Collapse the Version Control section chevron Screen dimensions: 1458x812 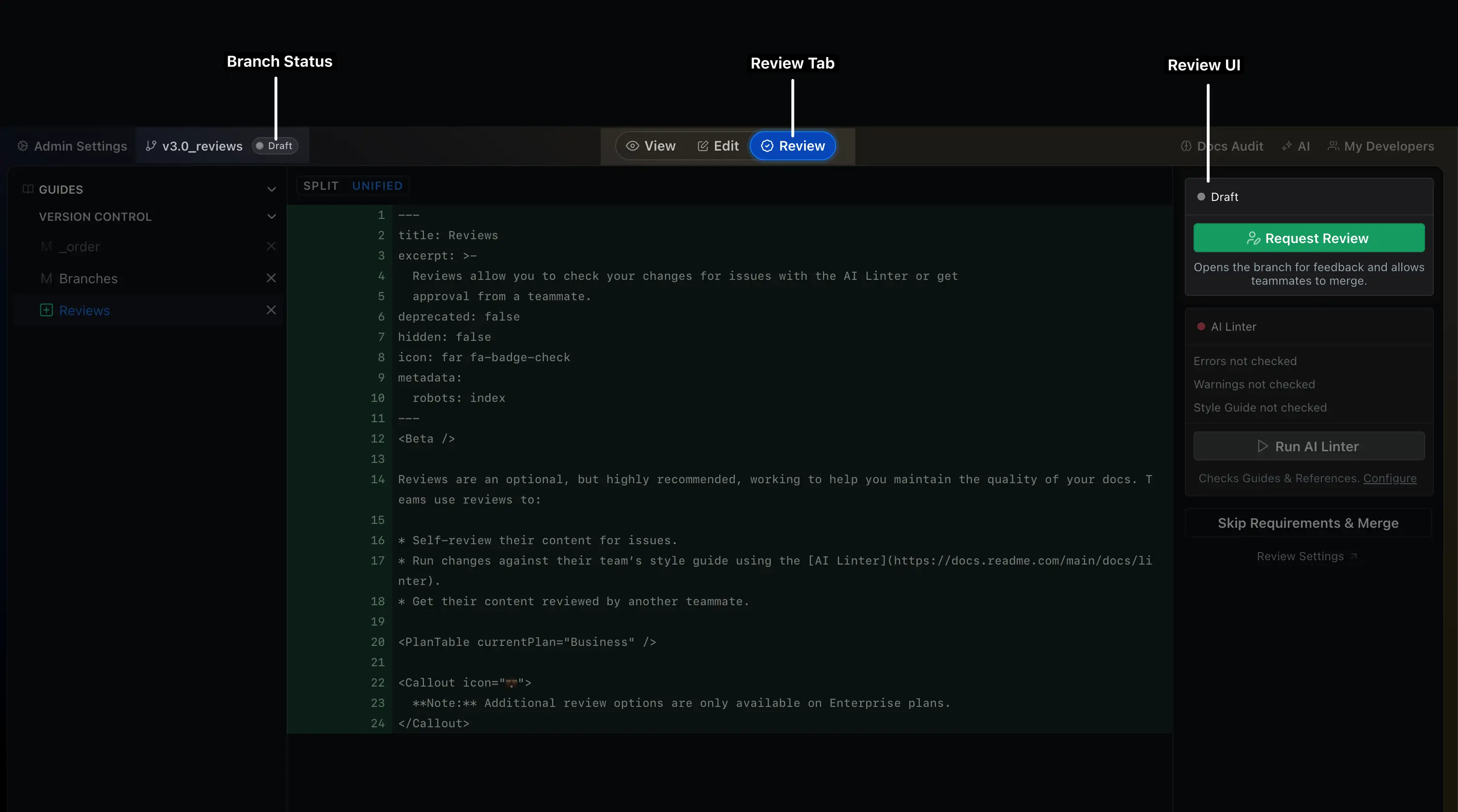pos(272,217)
